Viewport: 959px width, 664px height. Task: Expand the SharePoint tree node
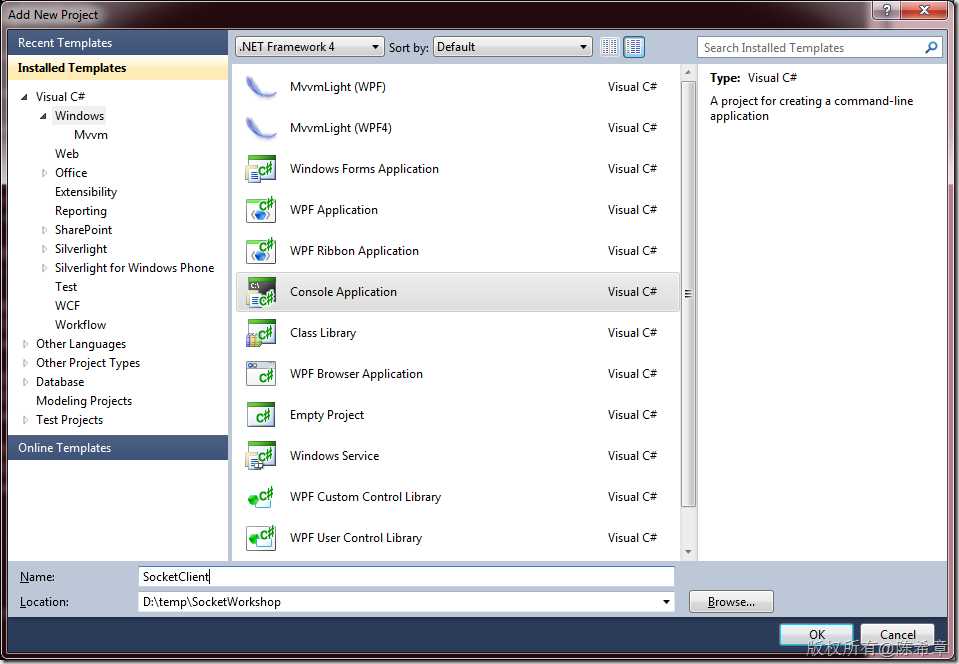pos(44,230)
